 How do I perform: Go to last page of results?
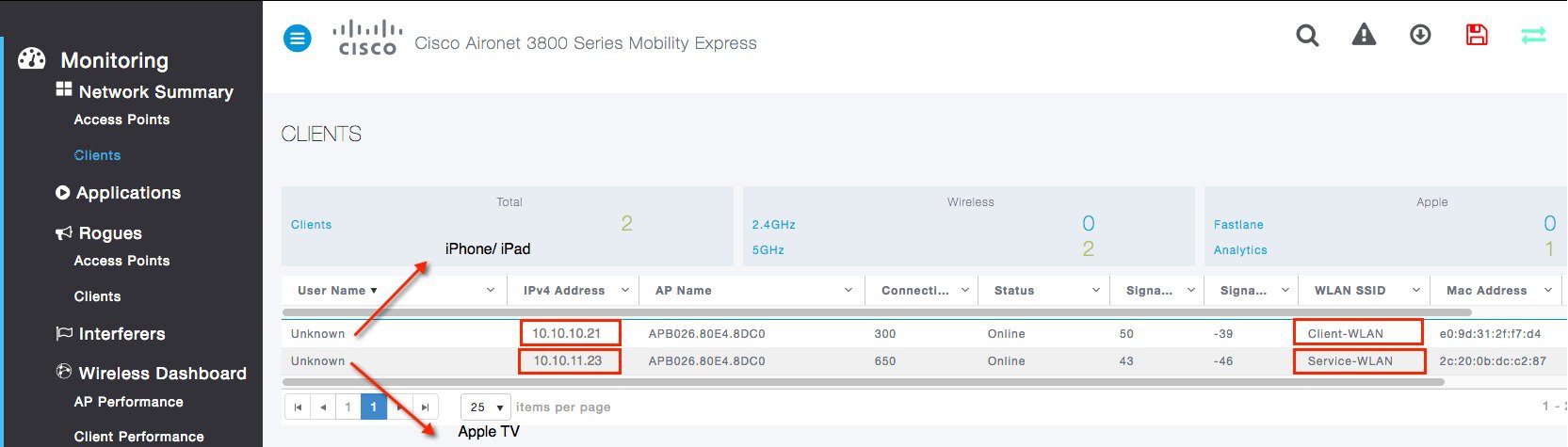point(426,407)
